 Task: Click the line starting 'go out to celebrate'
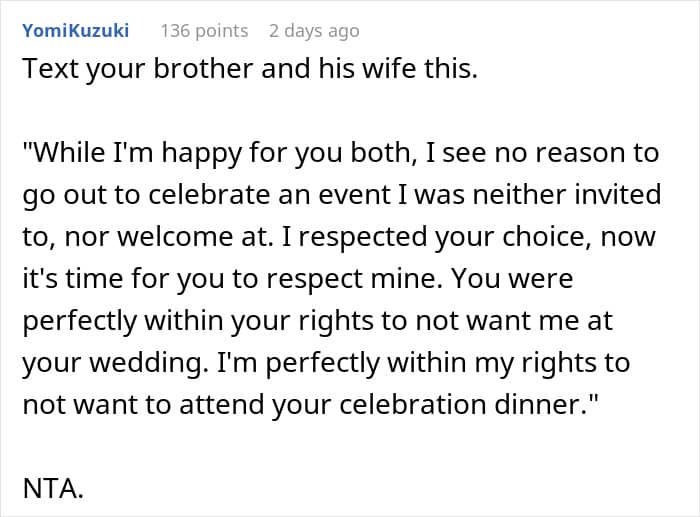[x=342, y=195]
